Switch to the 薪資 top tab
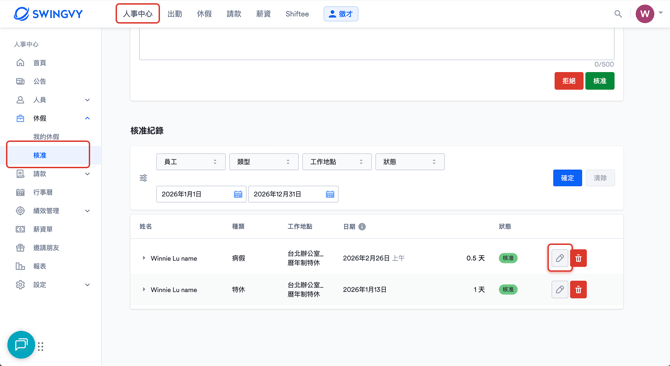 click(x=263, y=14)
